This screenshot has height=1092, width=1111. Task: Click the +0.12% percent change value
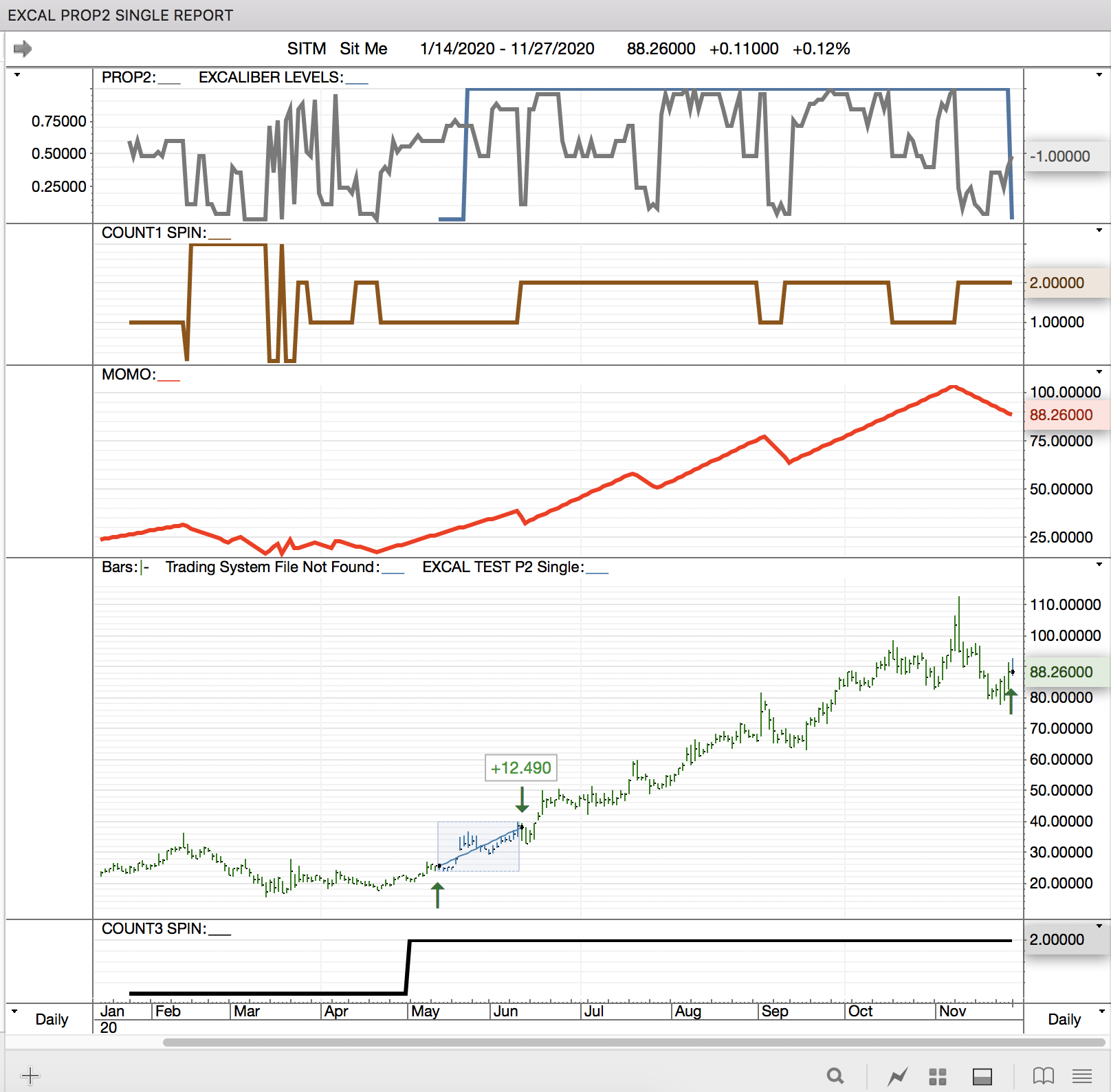click(822, 49)
